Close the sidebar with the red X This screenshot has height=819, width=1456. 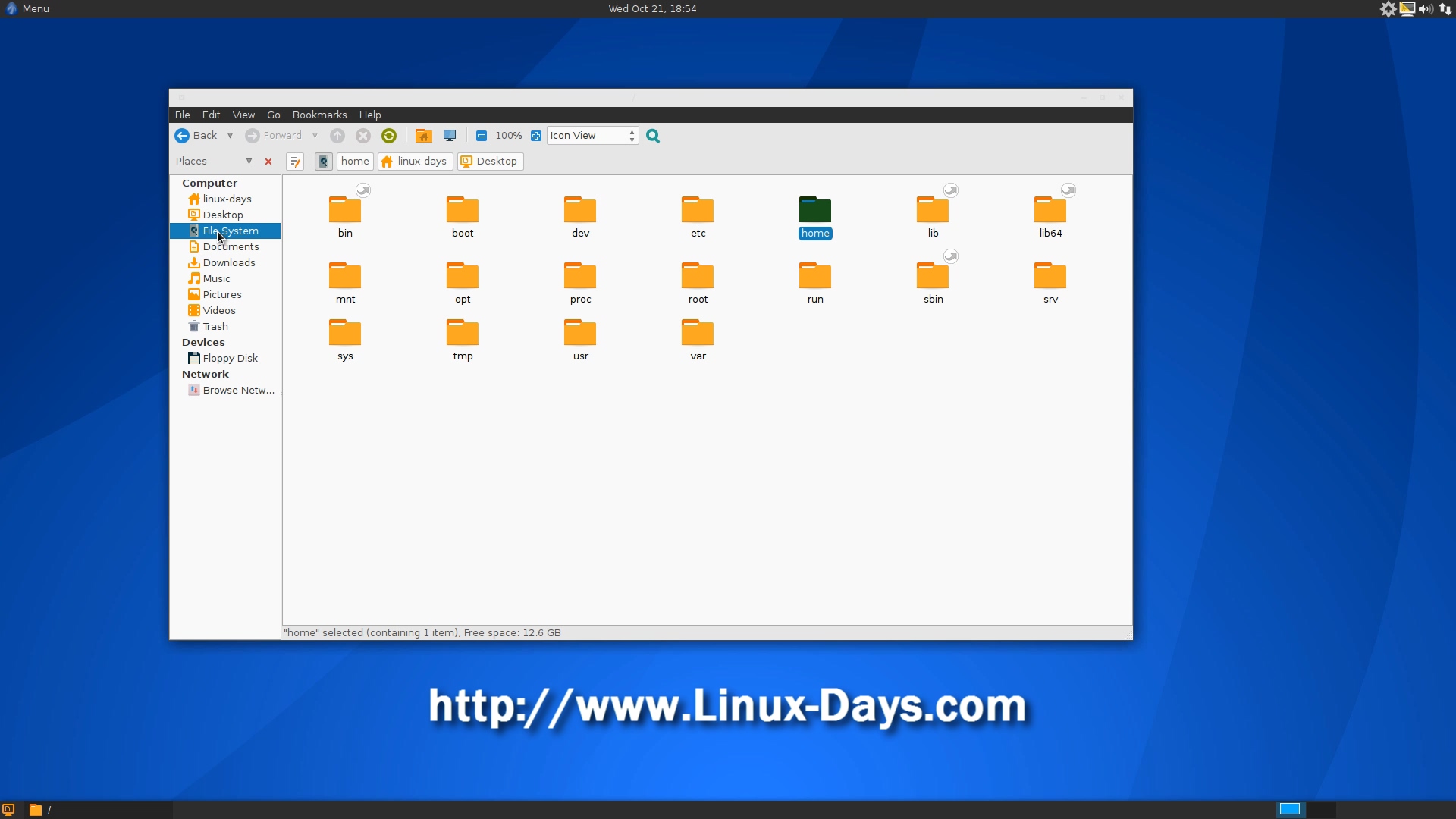coord(268,162)
